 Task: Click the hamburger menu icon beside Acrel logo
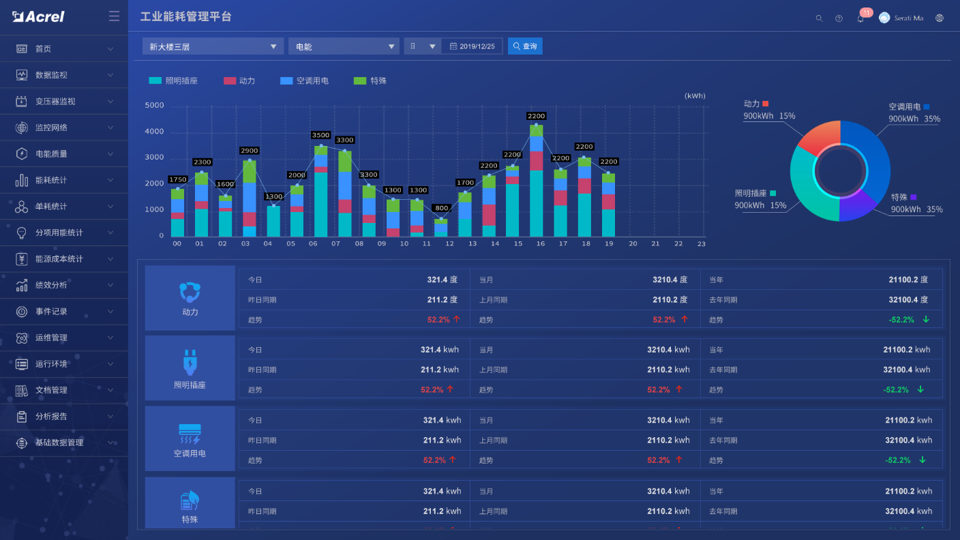pos(114,17)
